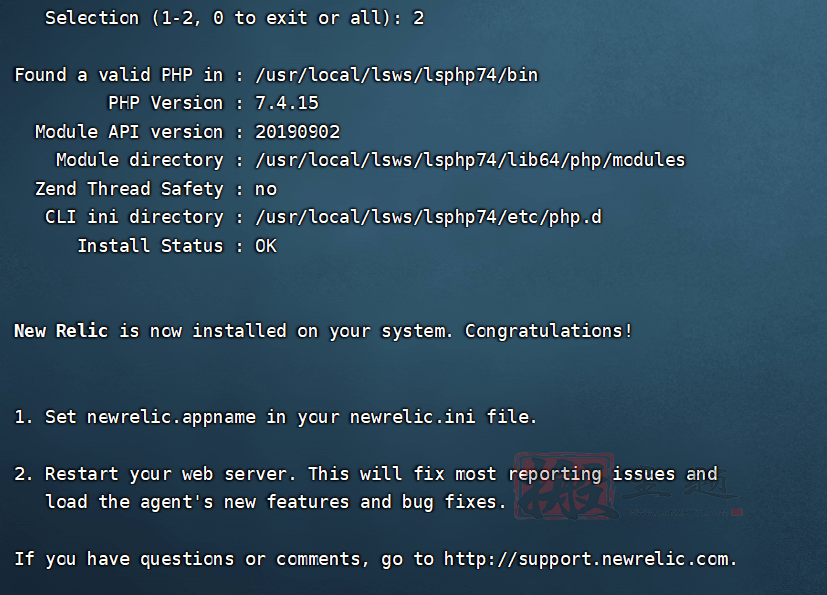
Task: Click the PHP version number 7.4.15
Action: [x=287, y=103]
